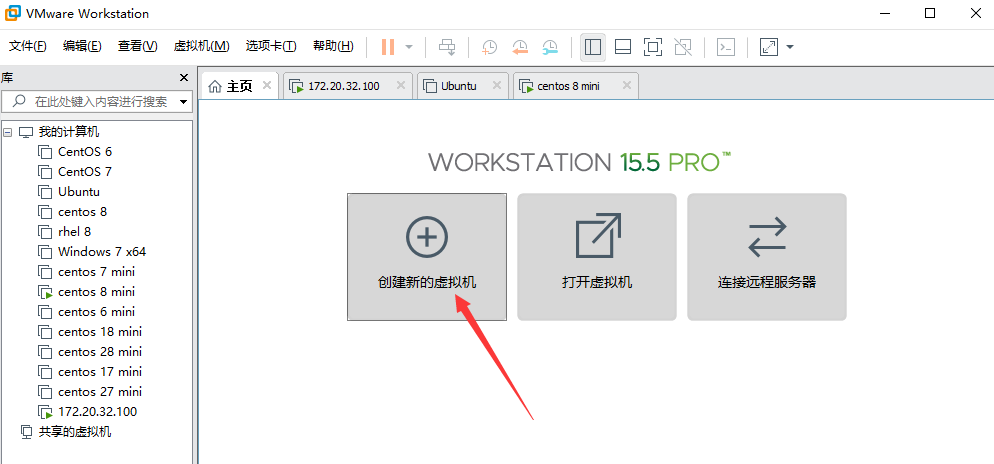994x464 pixels.
Task: Maximize the VMware Workstation window
Action: (x=930, y=13)
